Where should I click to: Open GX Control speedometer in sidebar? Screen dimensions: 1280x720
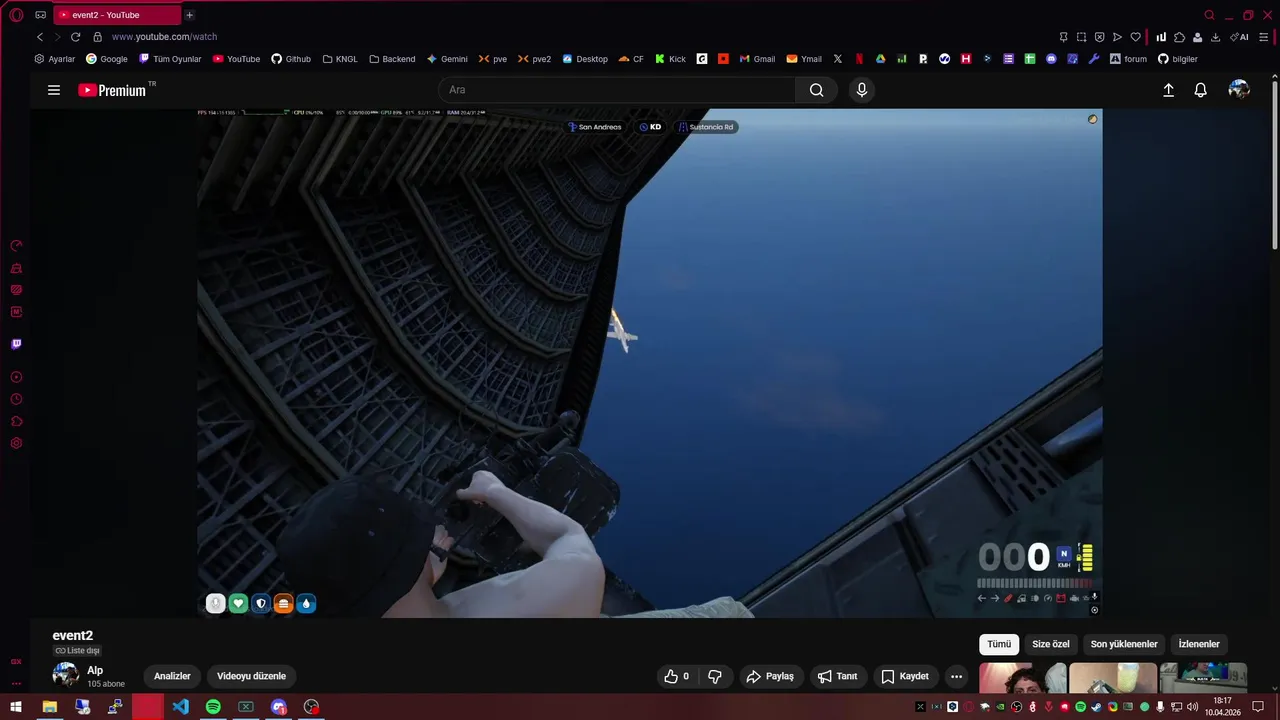[16, 246]
